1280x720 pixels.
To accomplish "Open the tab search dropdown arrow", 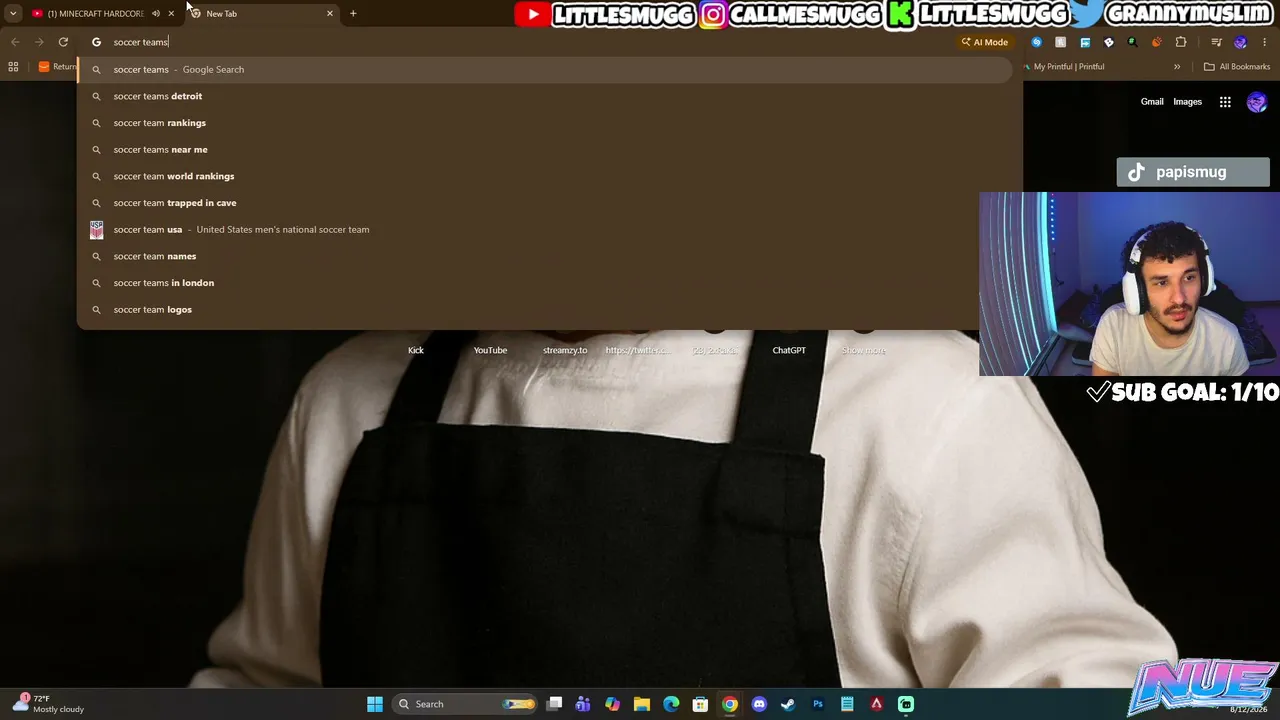I will coord(13,13).
